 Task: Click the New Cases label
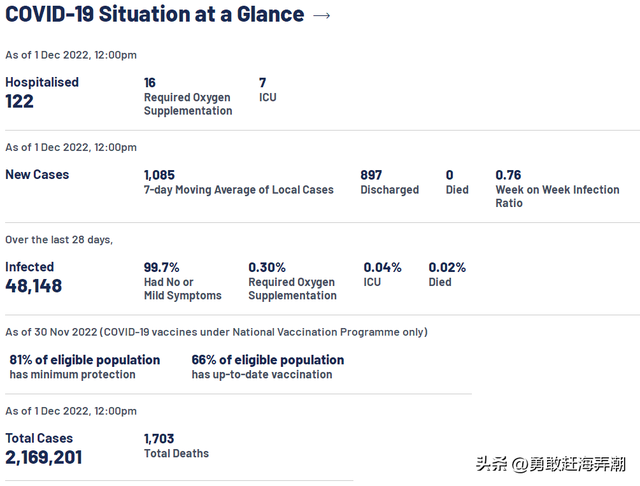(x=37, y=174)
